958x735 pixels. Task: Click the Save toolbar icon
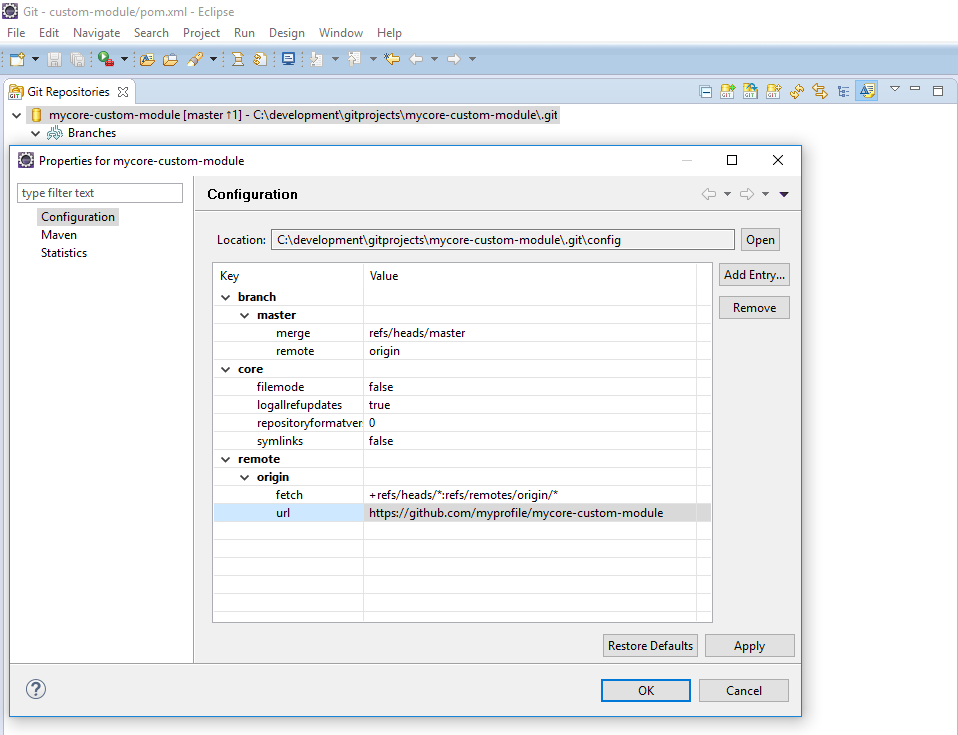tap(54, 59)
